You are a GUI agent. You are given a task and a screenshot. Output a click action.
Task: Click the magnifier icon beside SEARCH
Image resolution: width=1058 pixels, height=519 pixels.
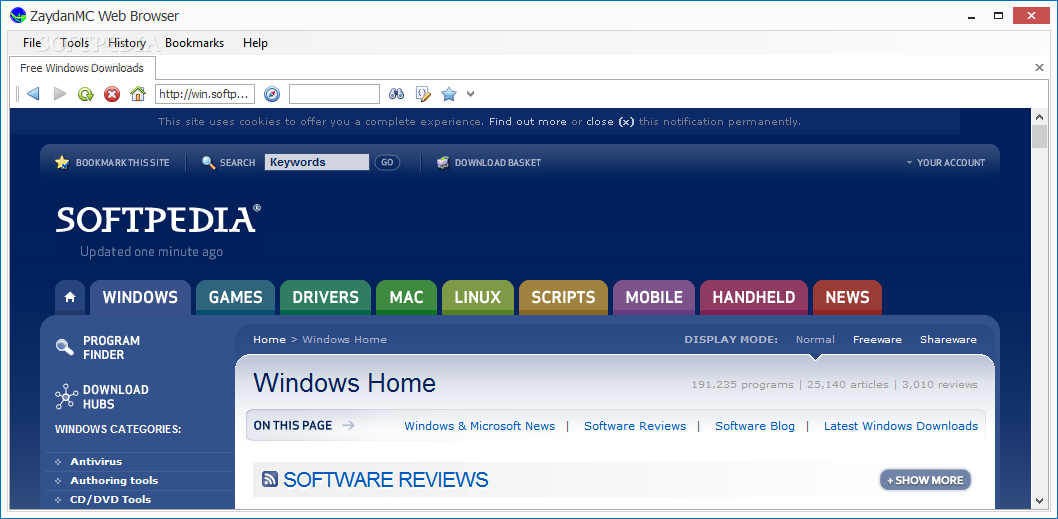[208, 163]
